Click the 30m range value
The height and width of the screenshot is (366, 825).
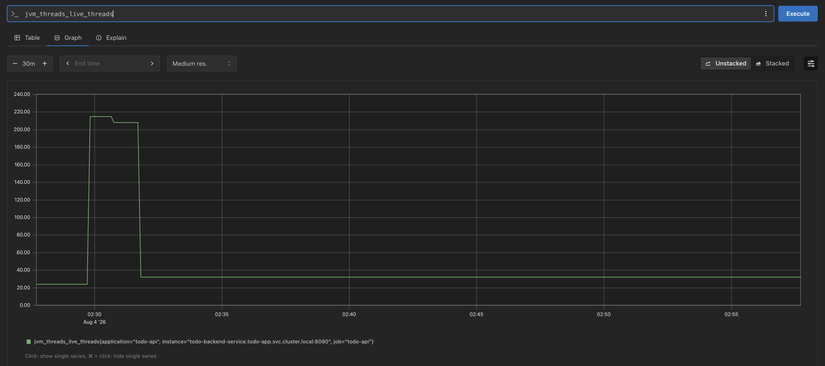click(x=29, y=64)
